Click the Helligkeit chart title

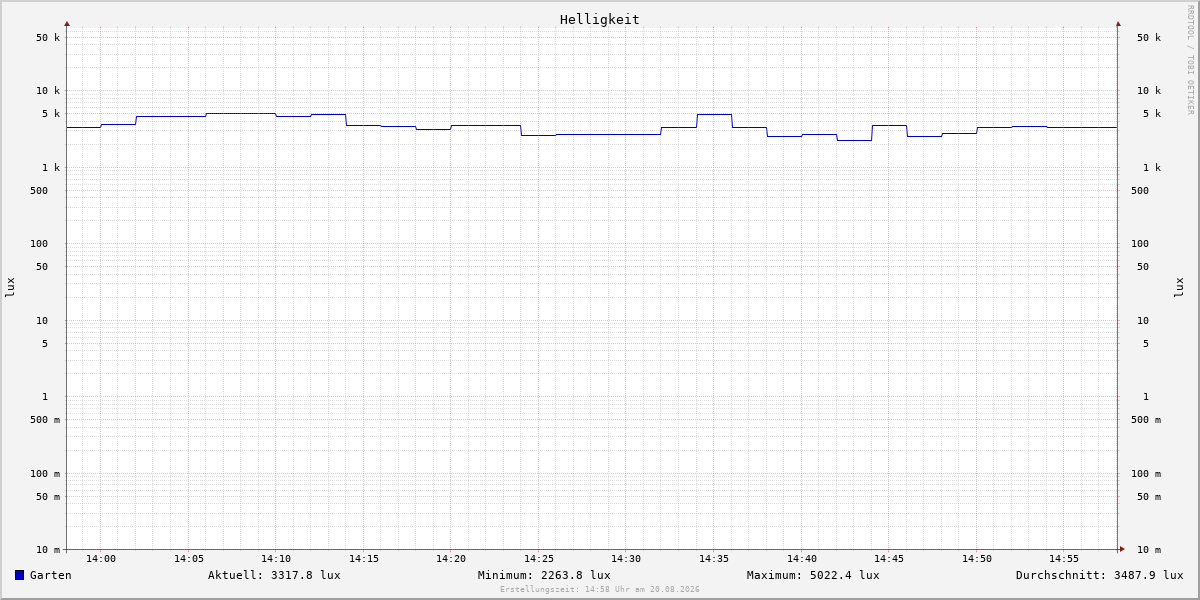[x=600, y=19]
